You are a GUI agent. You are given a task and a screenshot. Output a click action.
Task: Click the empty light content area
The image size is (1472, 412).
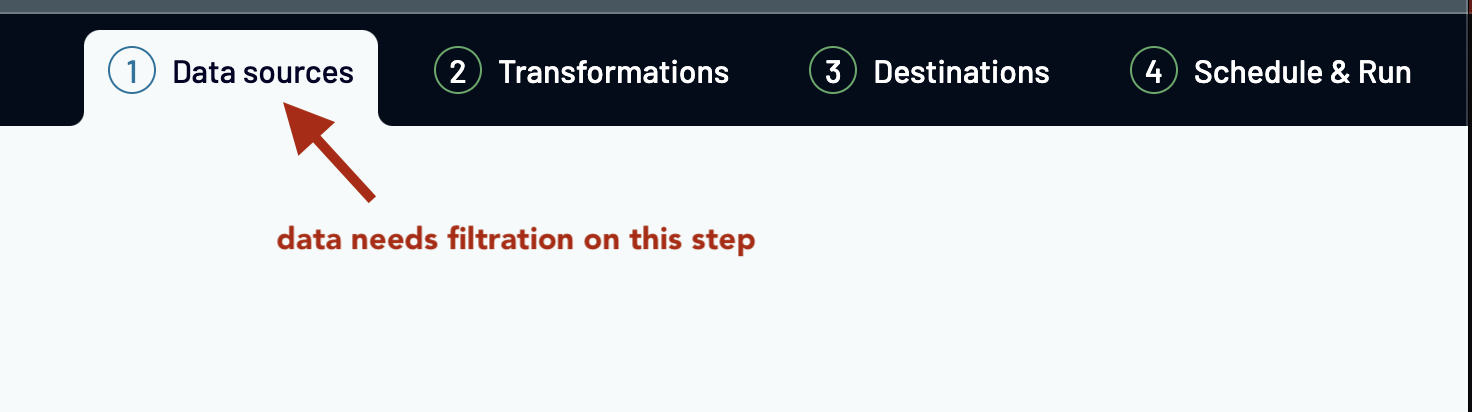point(900,320)
